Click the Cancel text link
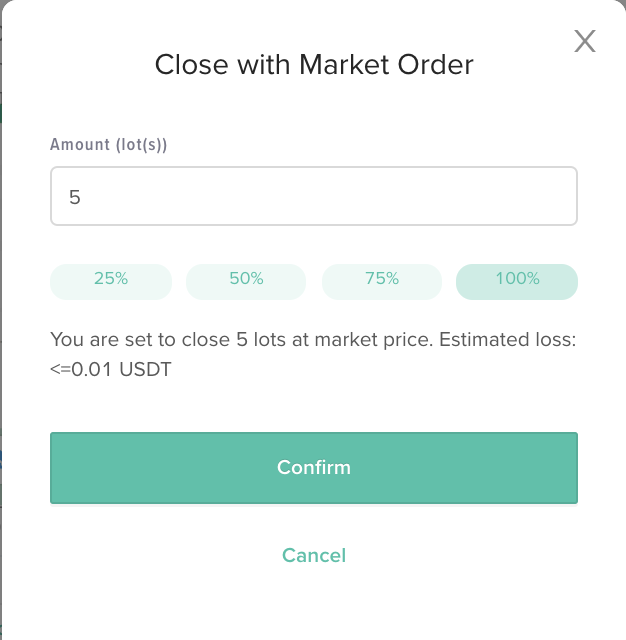The height and width of the screenshot is (640, 626). point(314,555)
